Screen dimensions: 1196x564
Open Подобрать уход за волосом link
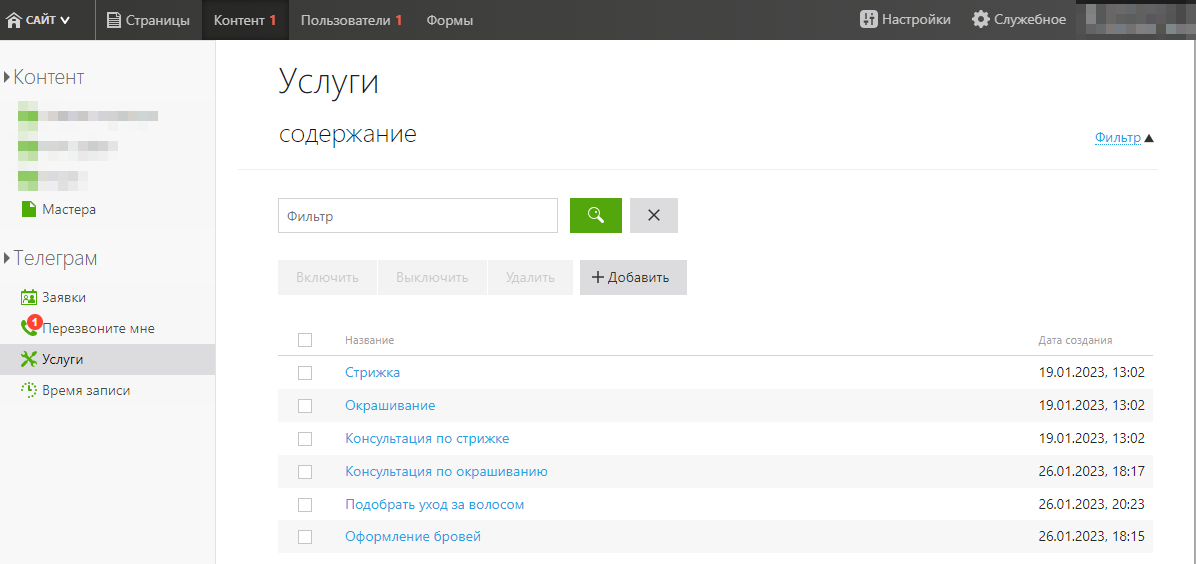pos(435,504)
